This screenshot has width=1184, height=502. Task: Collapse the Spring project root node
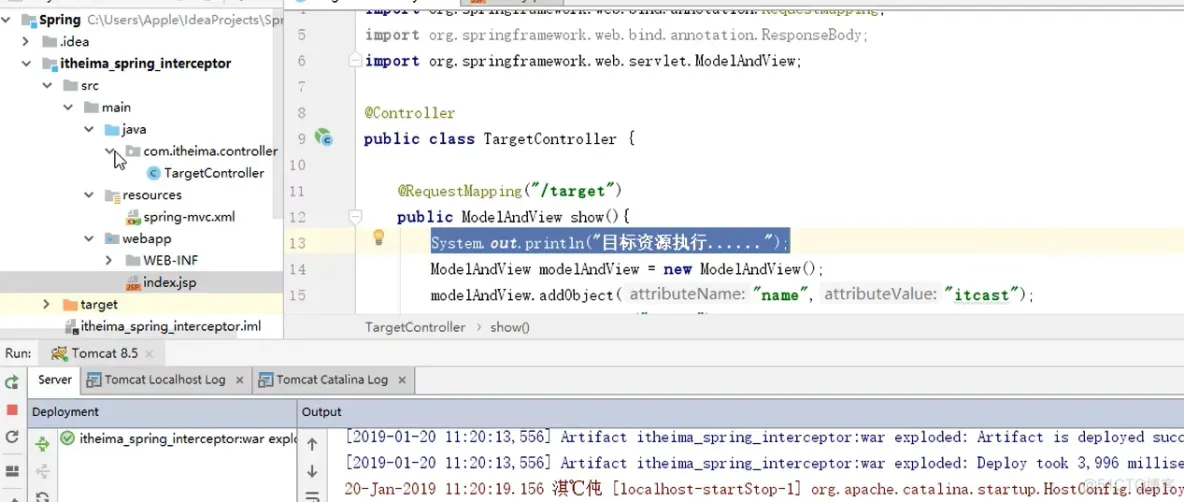click(7, 20)
